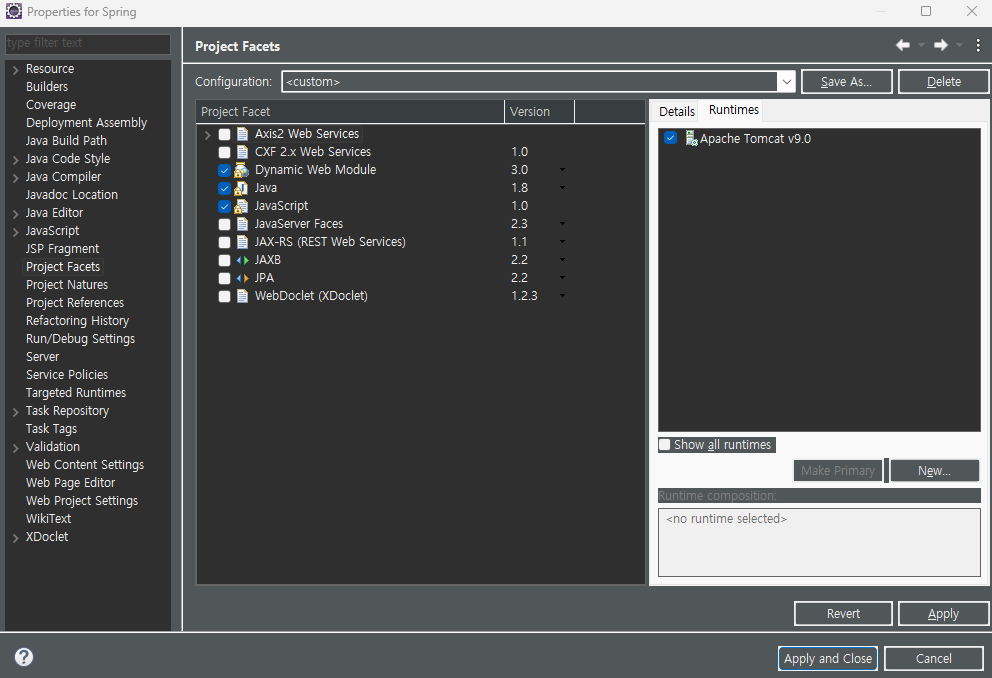
Task: Open Dynamic Web Module version dropdown
Action: [x=562, y=170]
